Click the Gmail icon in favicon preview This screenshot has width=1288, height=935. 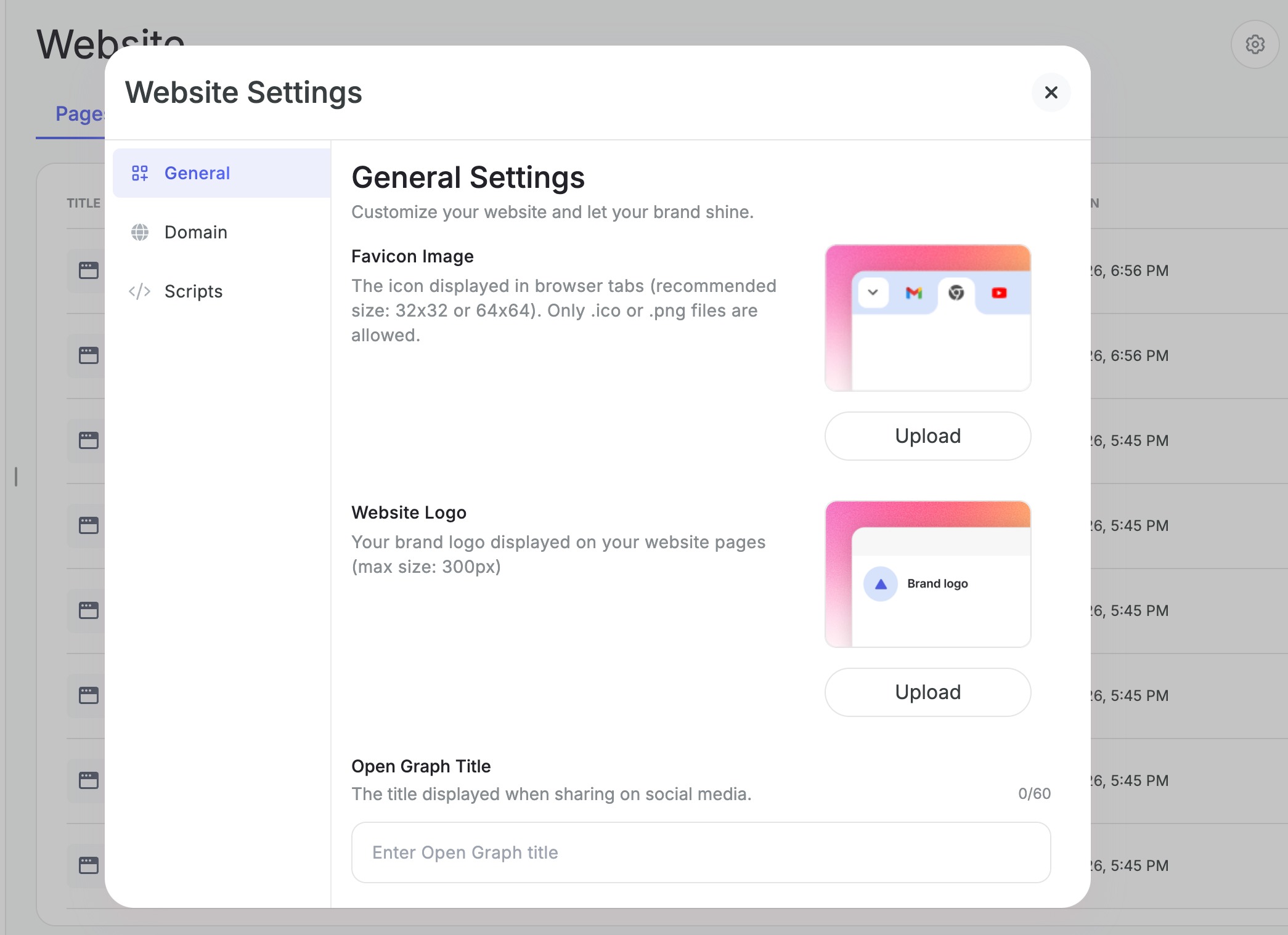914,293
